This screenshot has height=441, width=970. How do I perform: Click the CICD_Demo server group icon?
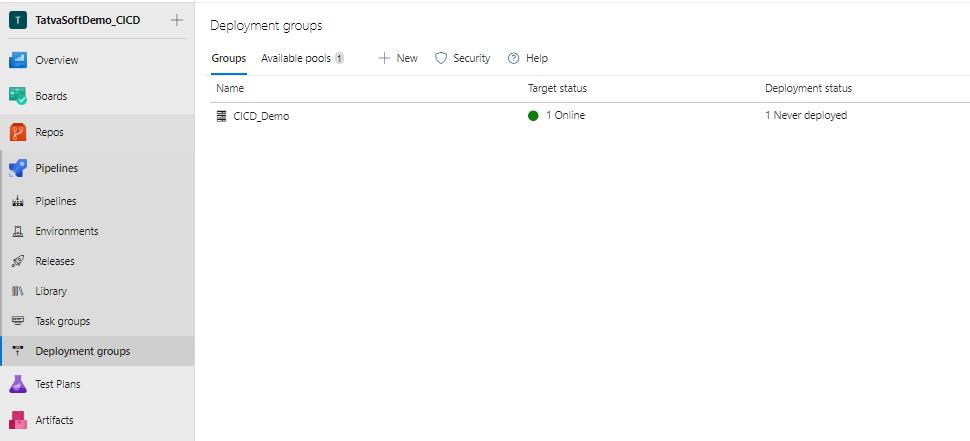pyautogui.click(x=221, y=116)
